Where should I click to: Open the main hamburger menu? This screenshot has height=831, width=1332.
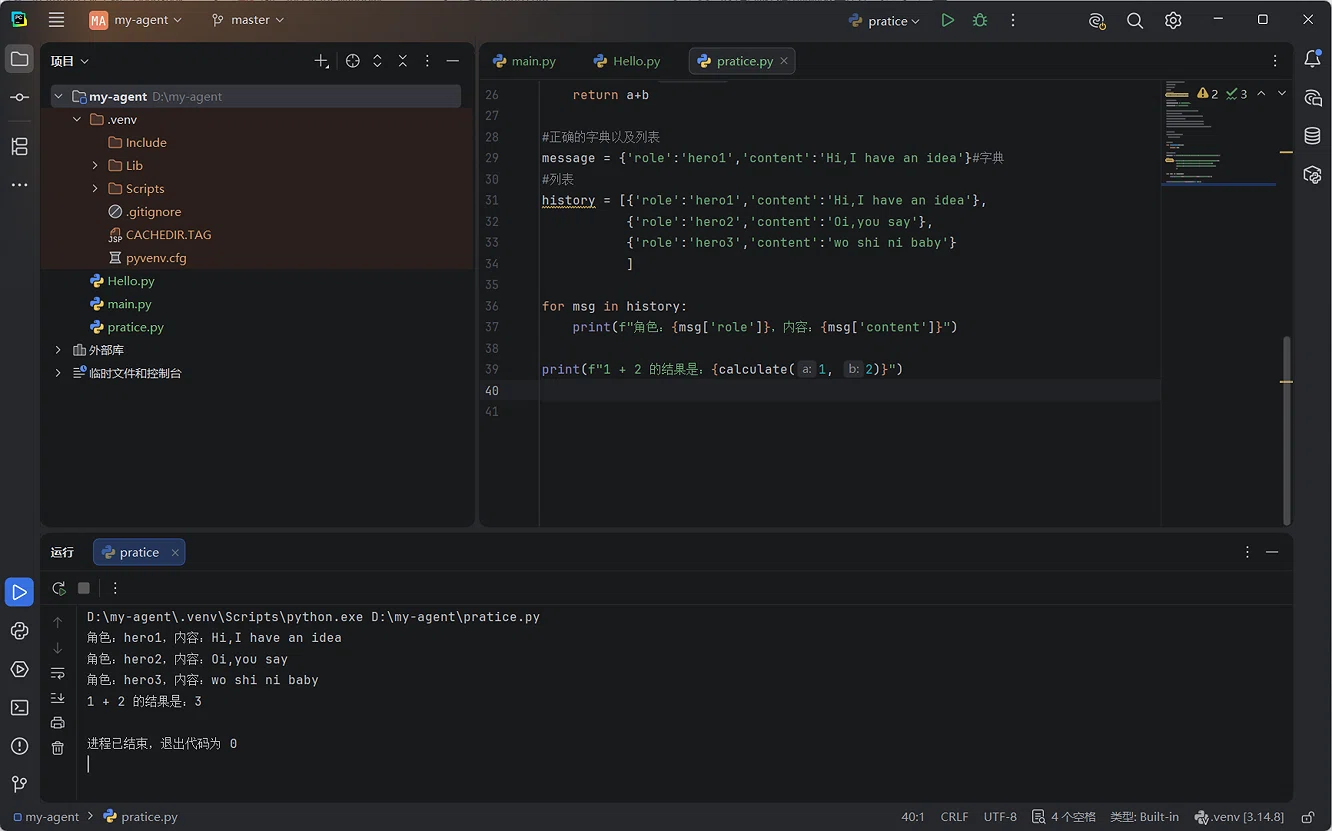(56, 20)
